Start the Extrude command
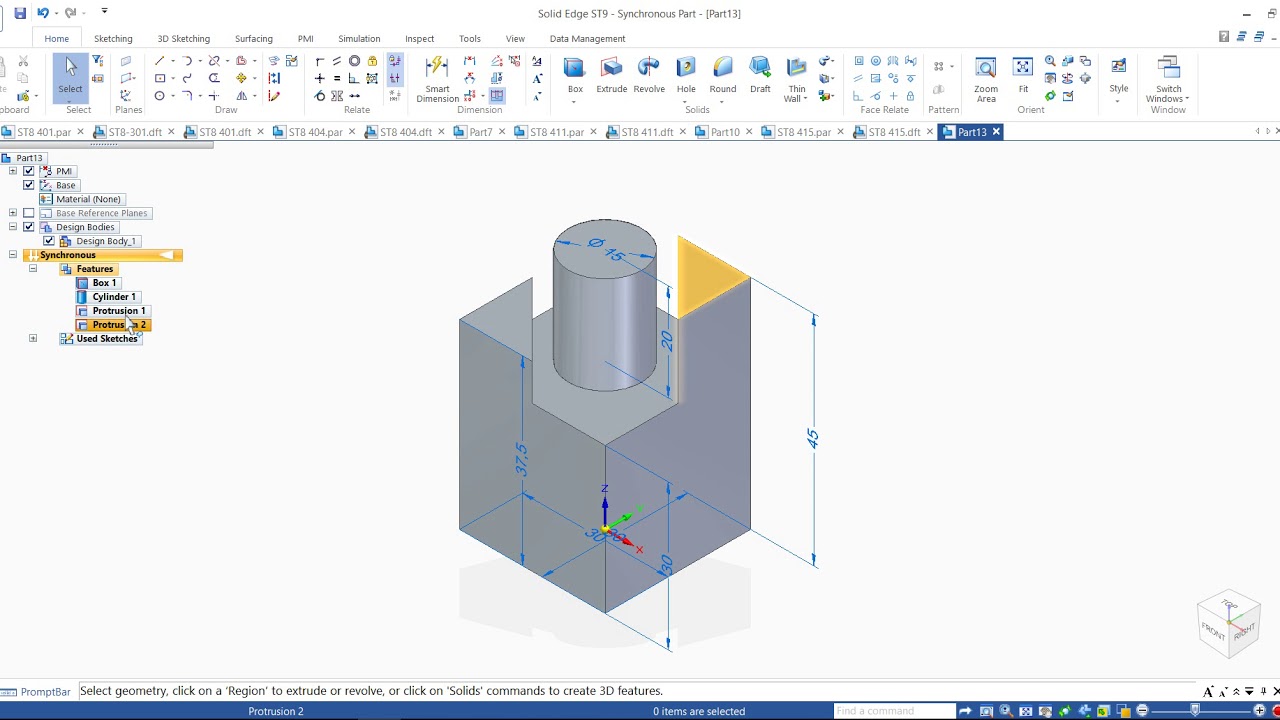 611,75
